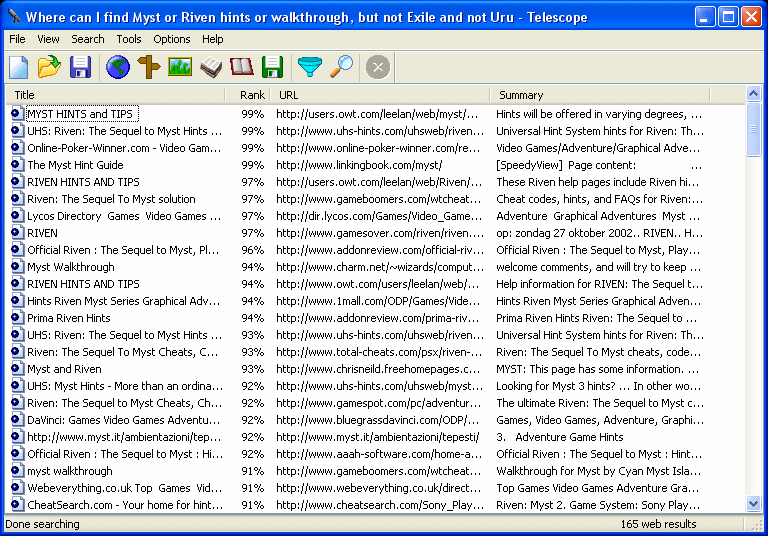768x536 pixels.
Task: Open the File menu
Action: [17, 39]
